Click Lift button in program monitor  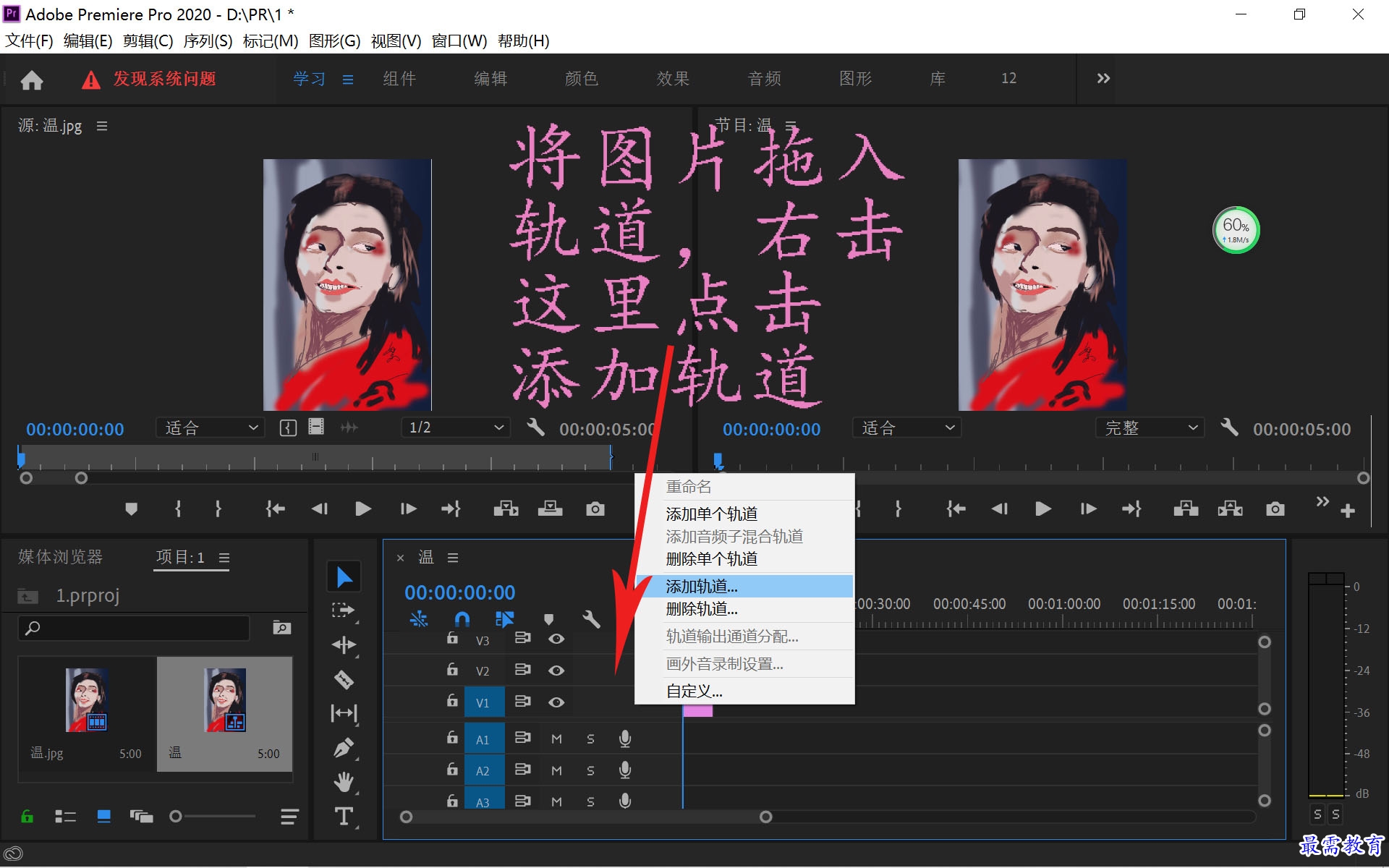tap(1186, 509)
